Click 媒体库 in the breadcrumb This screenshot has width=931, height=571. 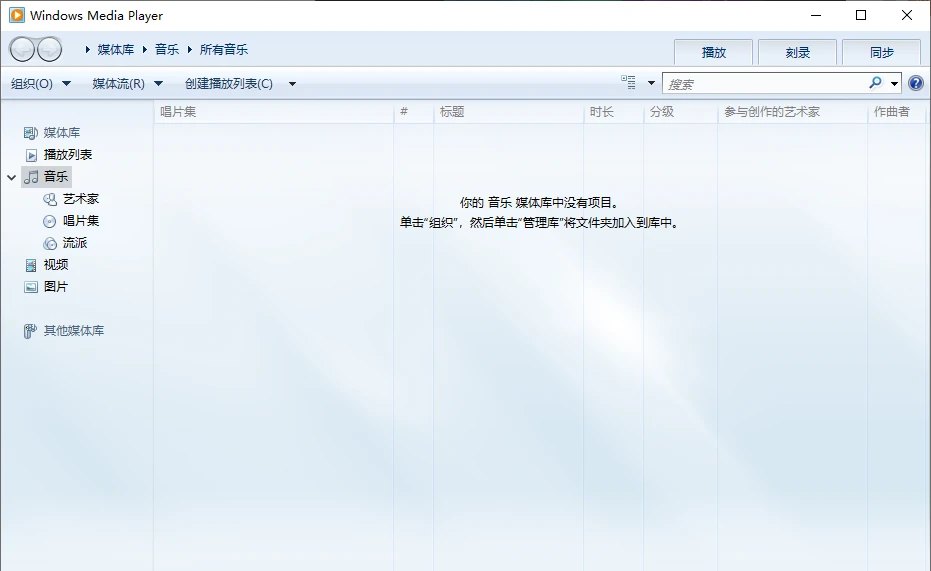(x=116, y=50)
